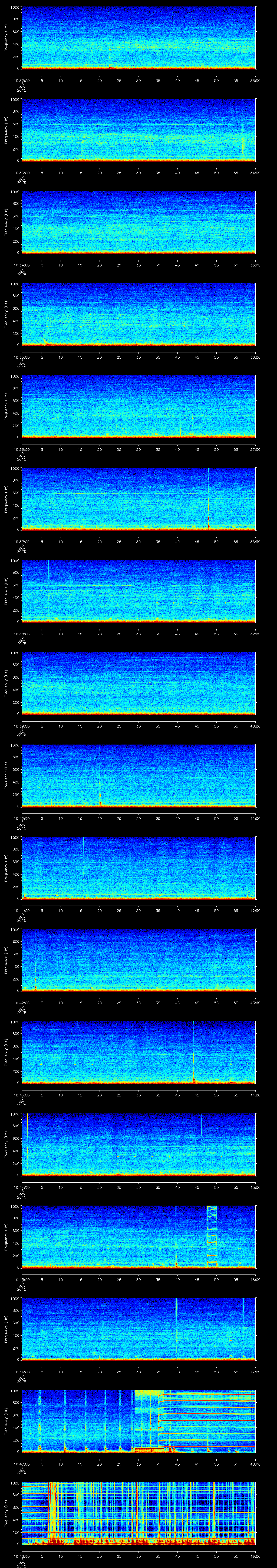Click the 10:43:00 start time label

[x=21, y=1095]
